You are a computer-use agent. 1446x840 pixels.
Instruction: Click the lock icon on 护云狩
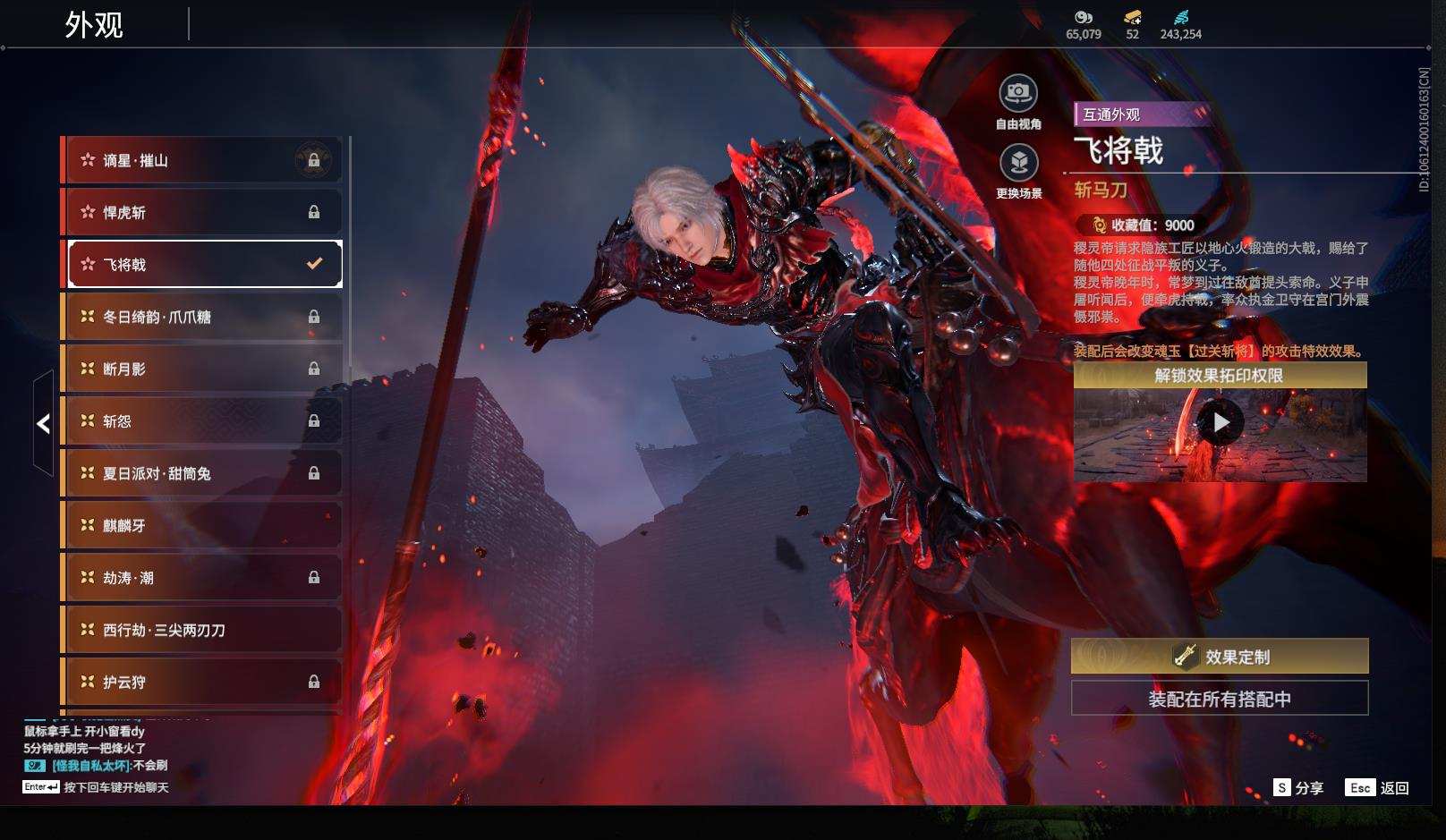[x=314, y=682]
